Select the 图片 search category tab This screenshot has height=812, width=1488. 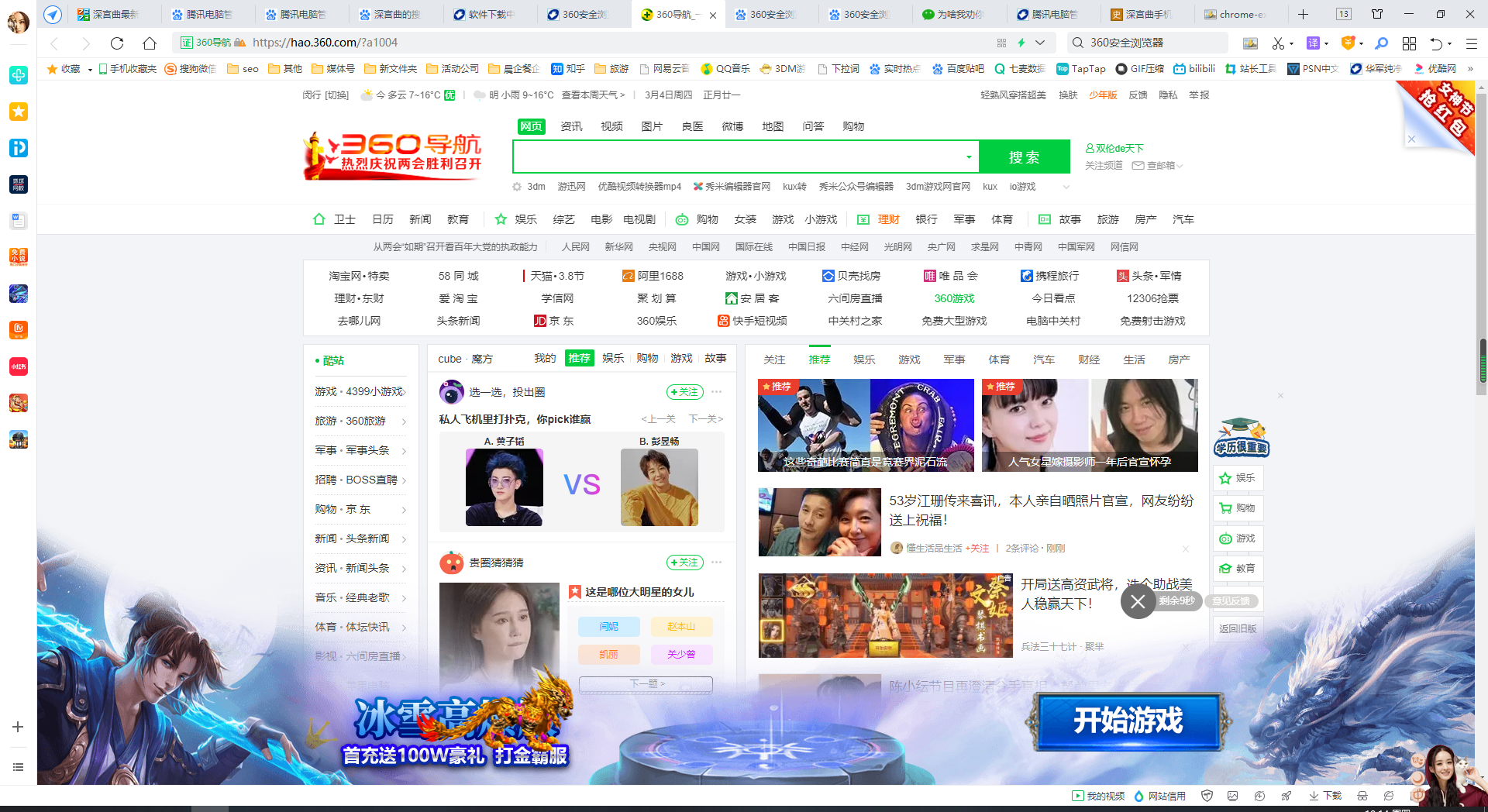(652, 126)
